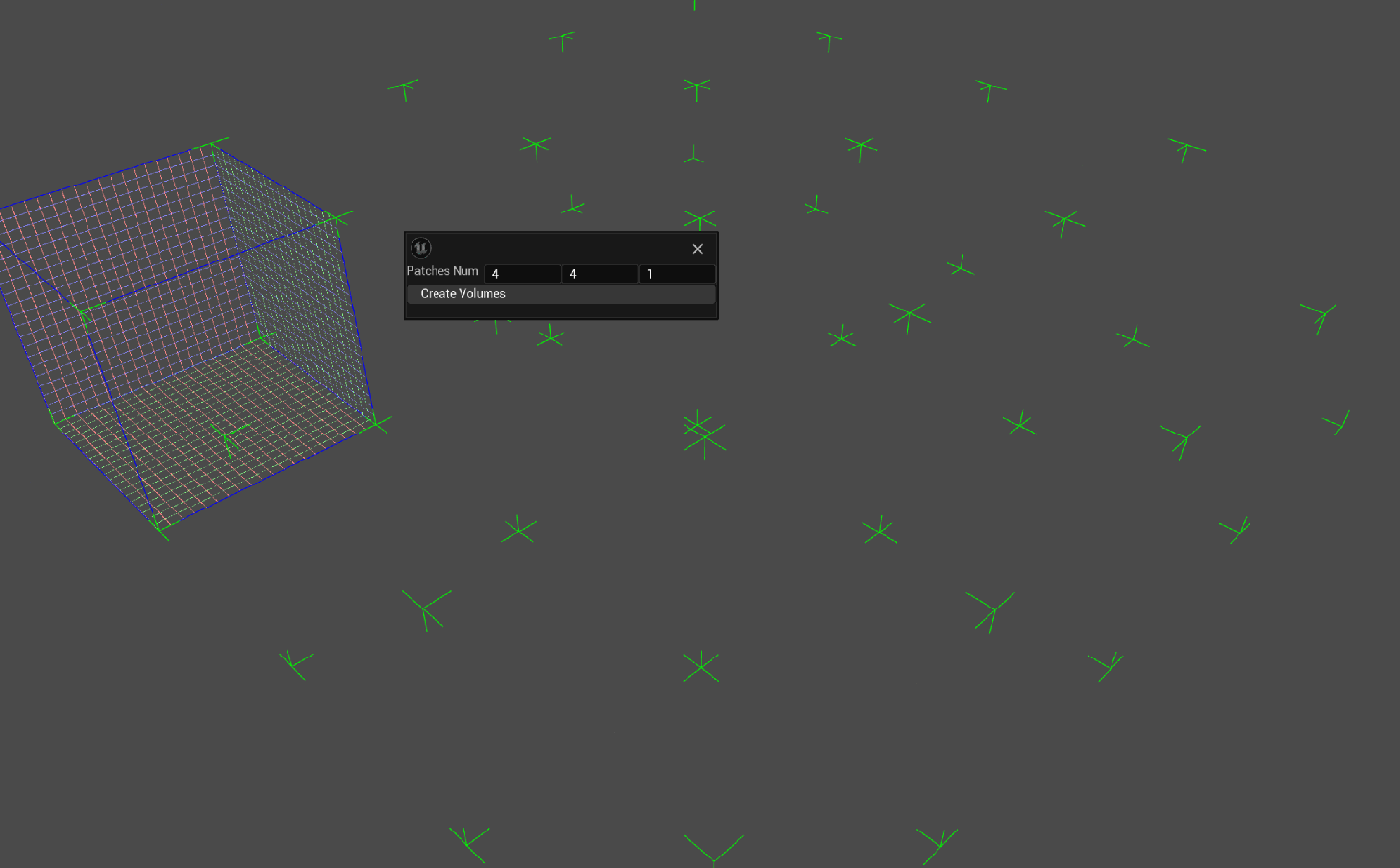Close the Patches Num dialog
1400x868 pixels.
click(x=697, y=249)
